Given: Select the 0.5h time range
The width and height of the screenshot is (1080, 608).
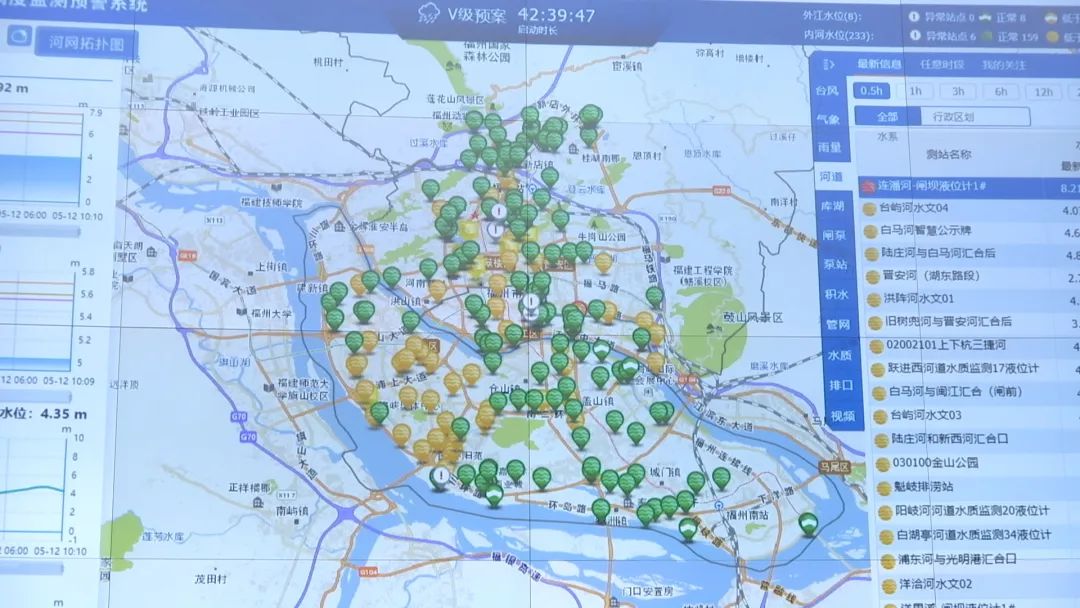Looking at the screenshot, I should [870, 91].
